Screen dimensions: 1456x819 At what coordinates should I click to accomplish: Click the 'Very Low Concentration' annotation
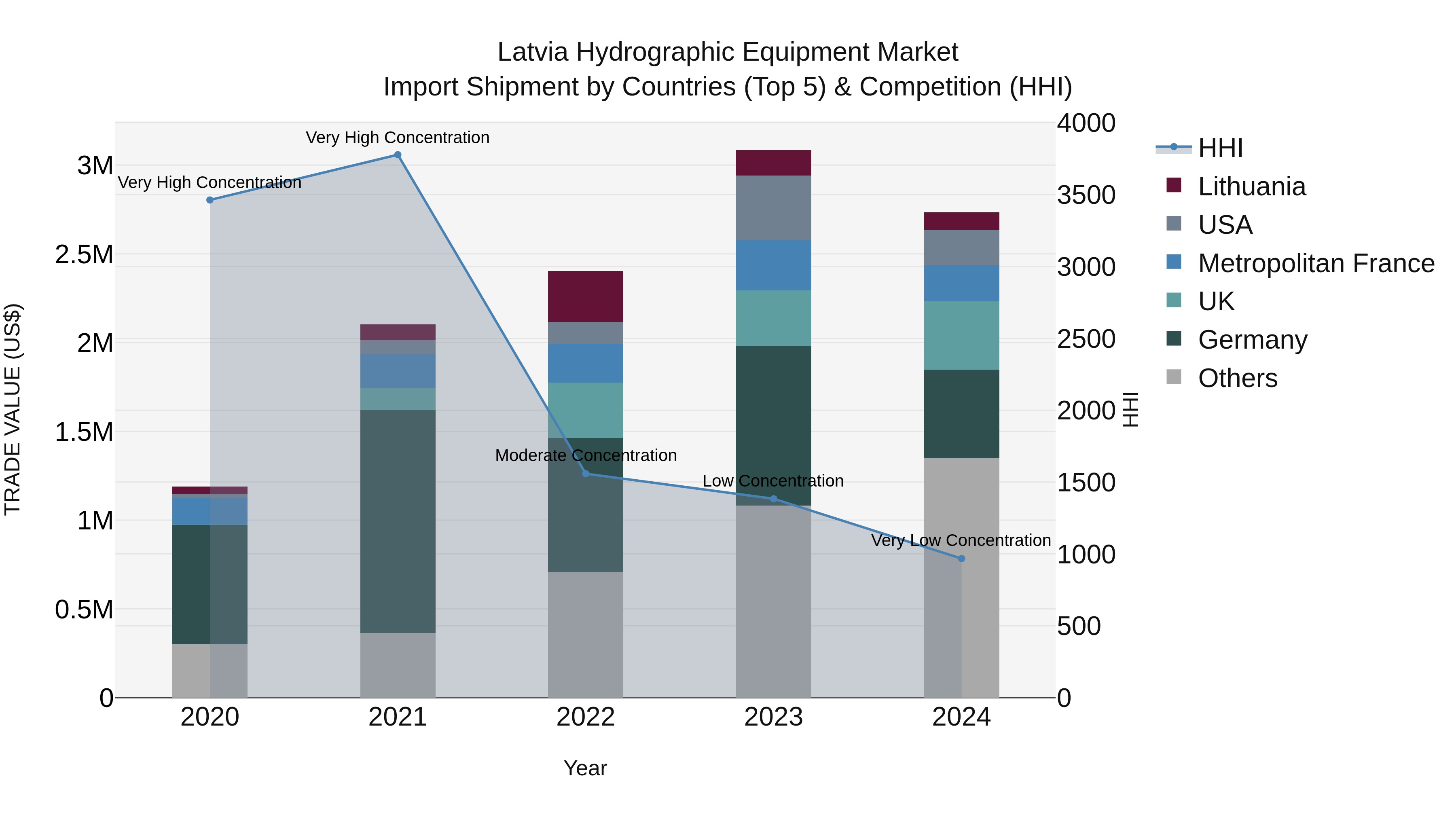(961, 540)
